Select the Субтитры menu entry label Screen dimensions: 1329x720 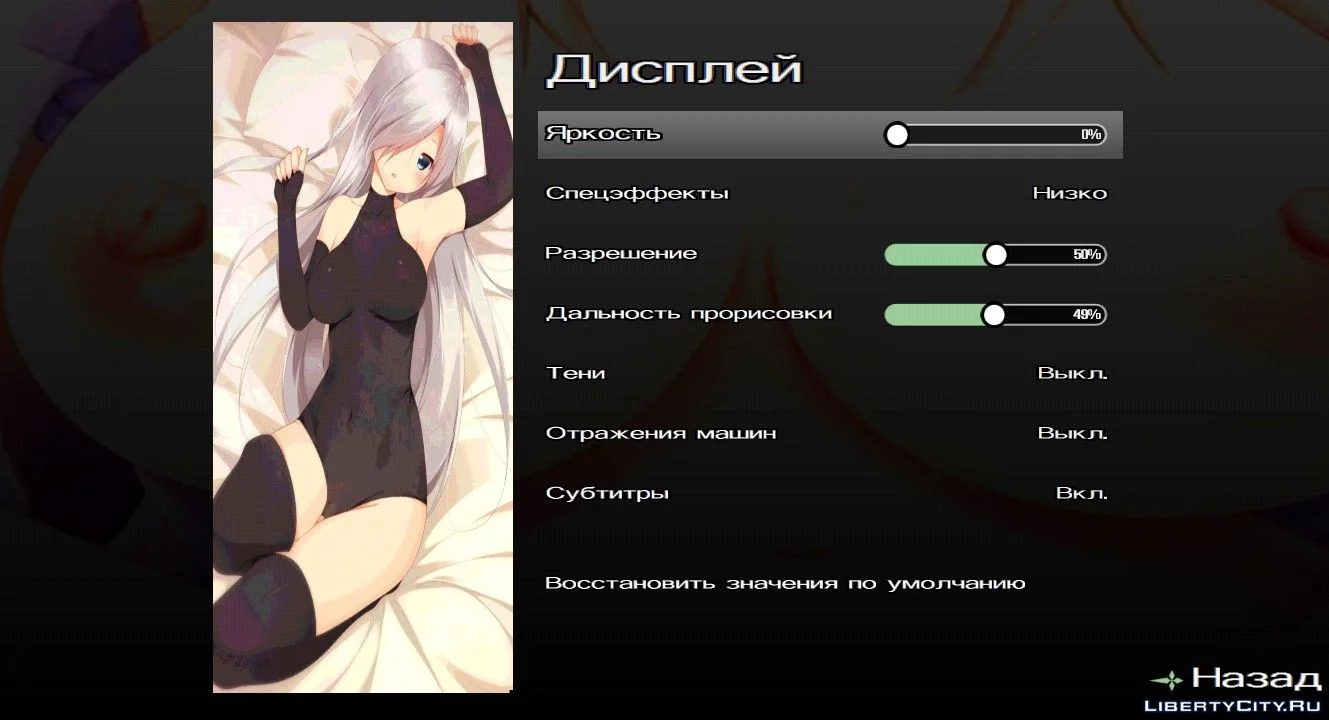click(x=607, y=494)
